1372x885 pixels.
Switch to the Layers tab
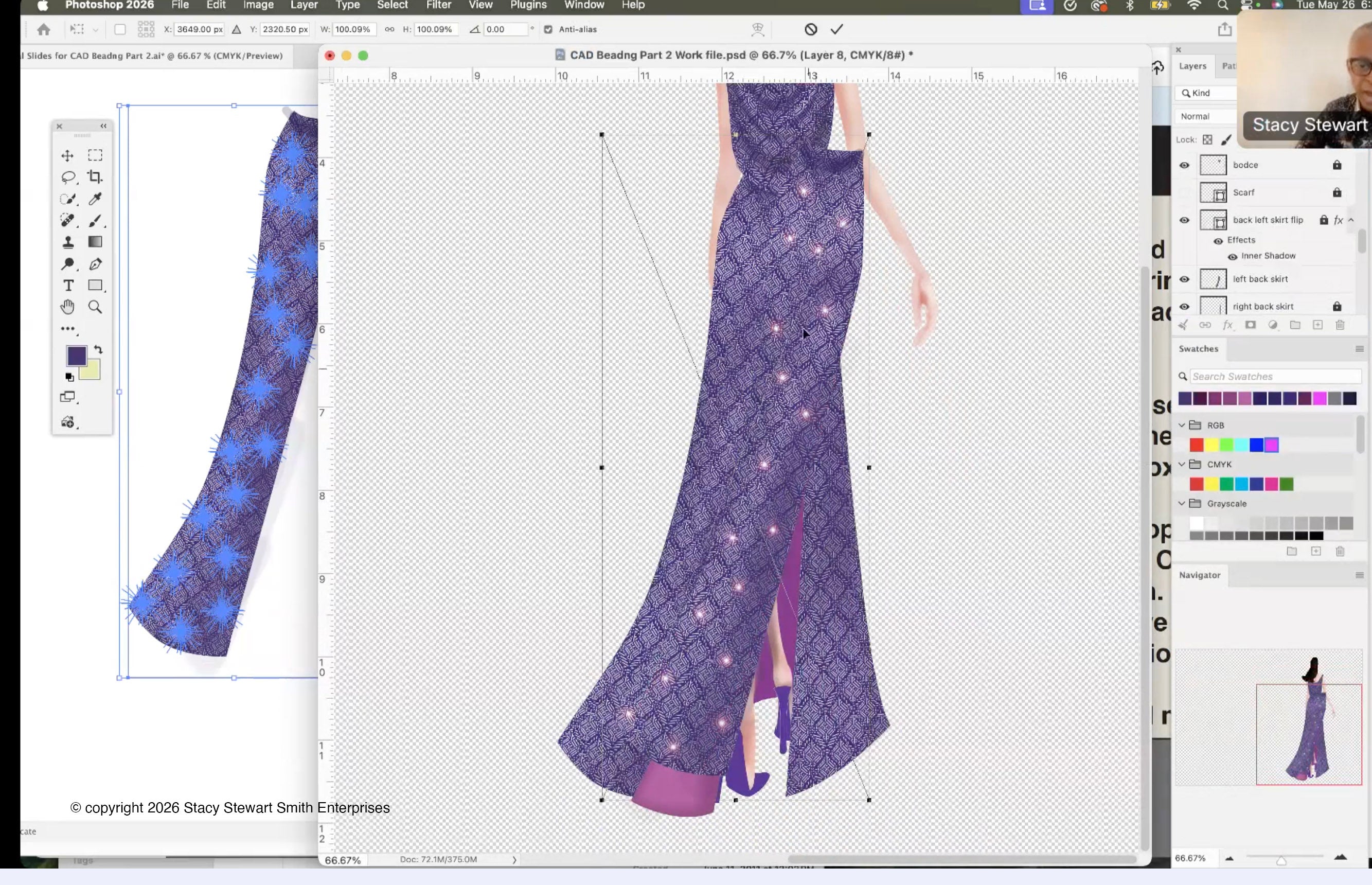[1193, 66]
